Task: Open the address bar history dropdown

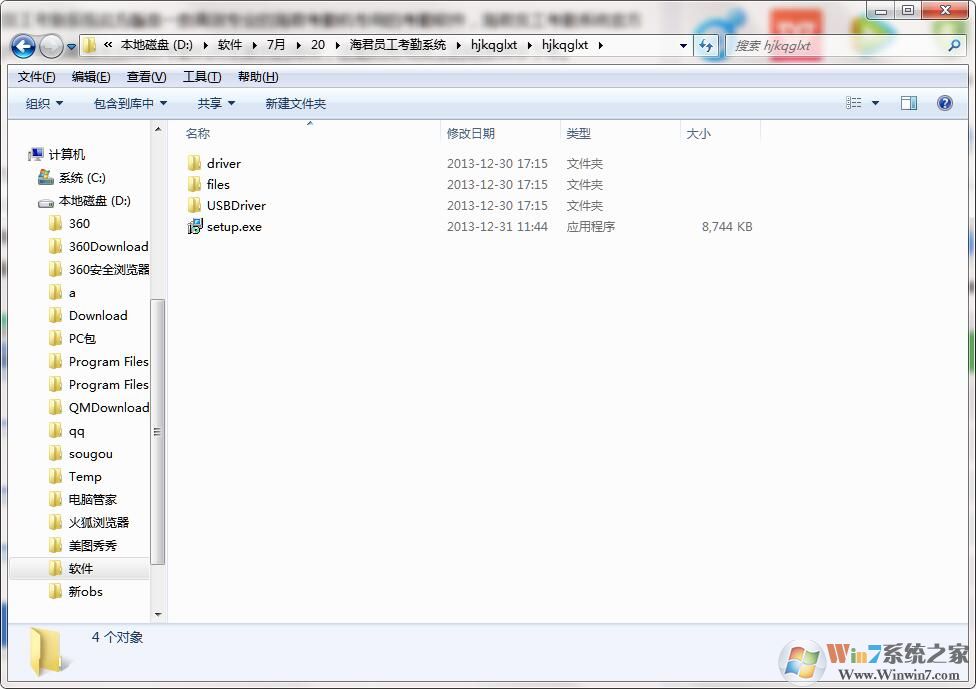Action: pos(683,45)
